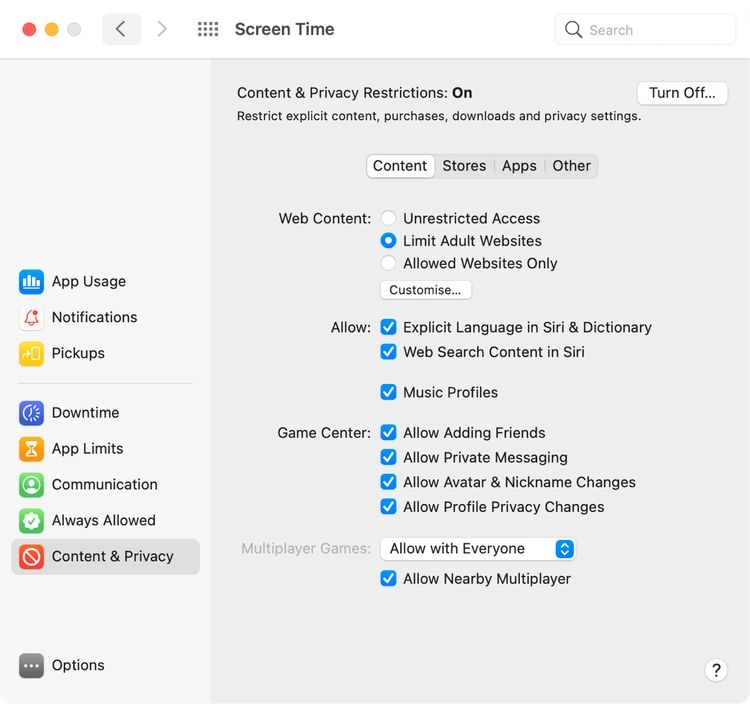Uncheck Allow Profile Privacy Changes
Image resolution: width=750 pixels, height=704 pixels.
pos(388,506)
